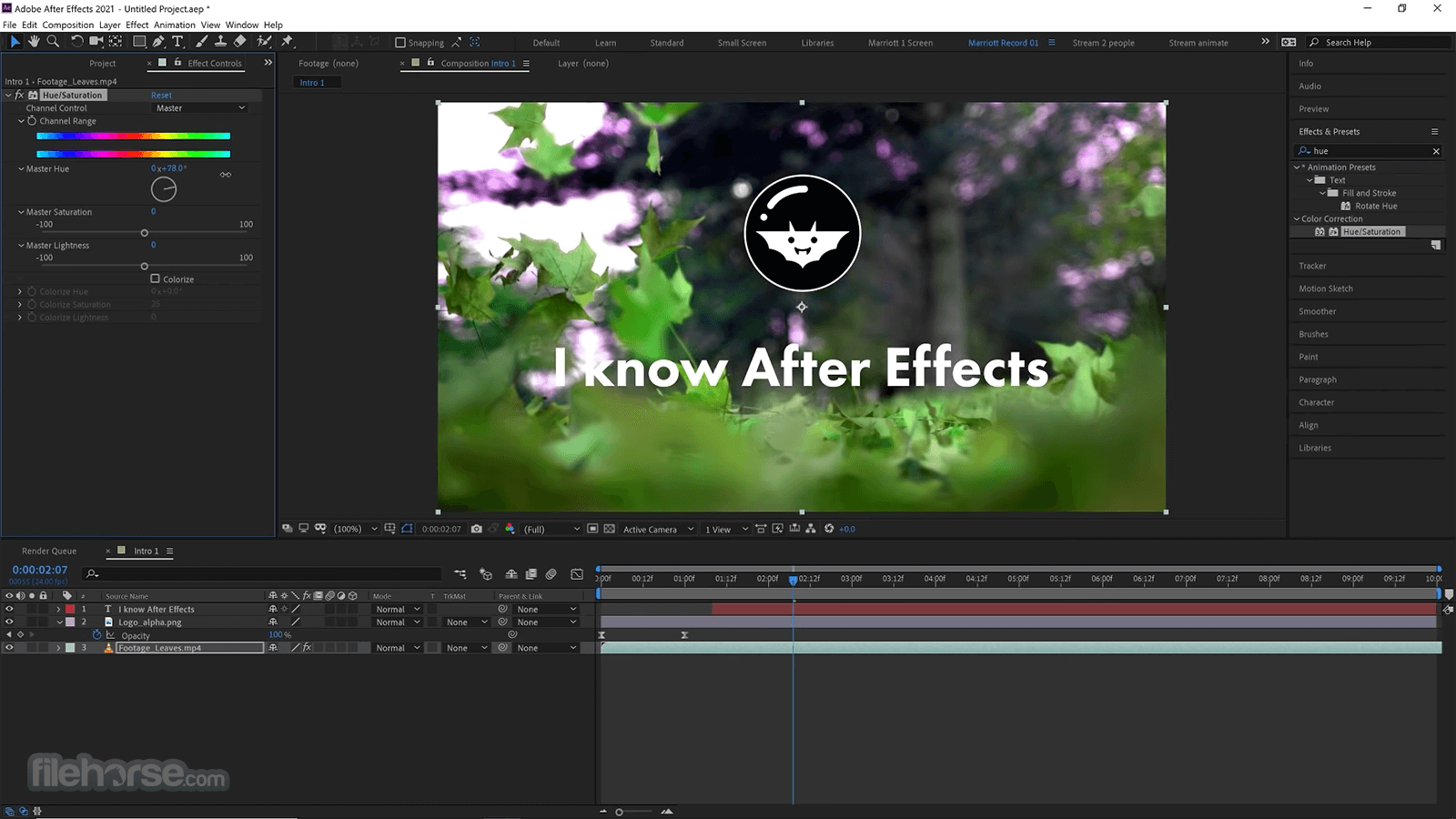The height and width of the screenshot is (819, 1456).
Task: Select the Selection arrow tool
Action: pos(15,42)
